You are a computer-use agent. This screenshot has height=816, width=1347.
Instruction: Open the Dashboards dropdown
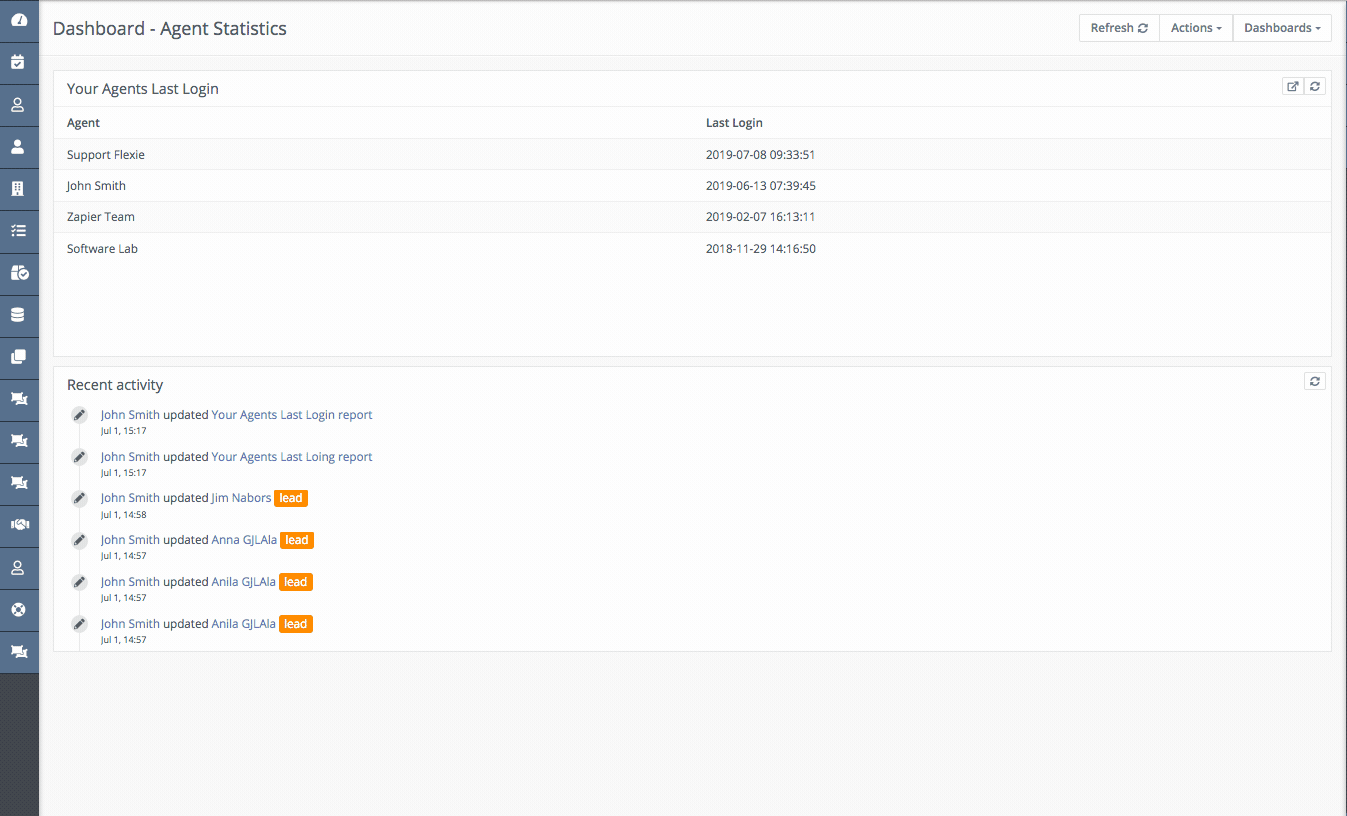point(1282,28)
